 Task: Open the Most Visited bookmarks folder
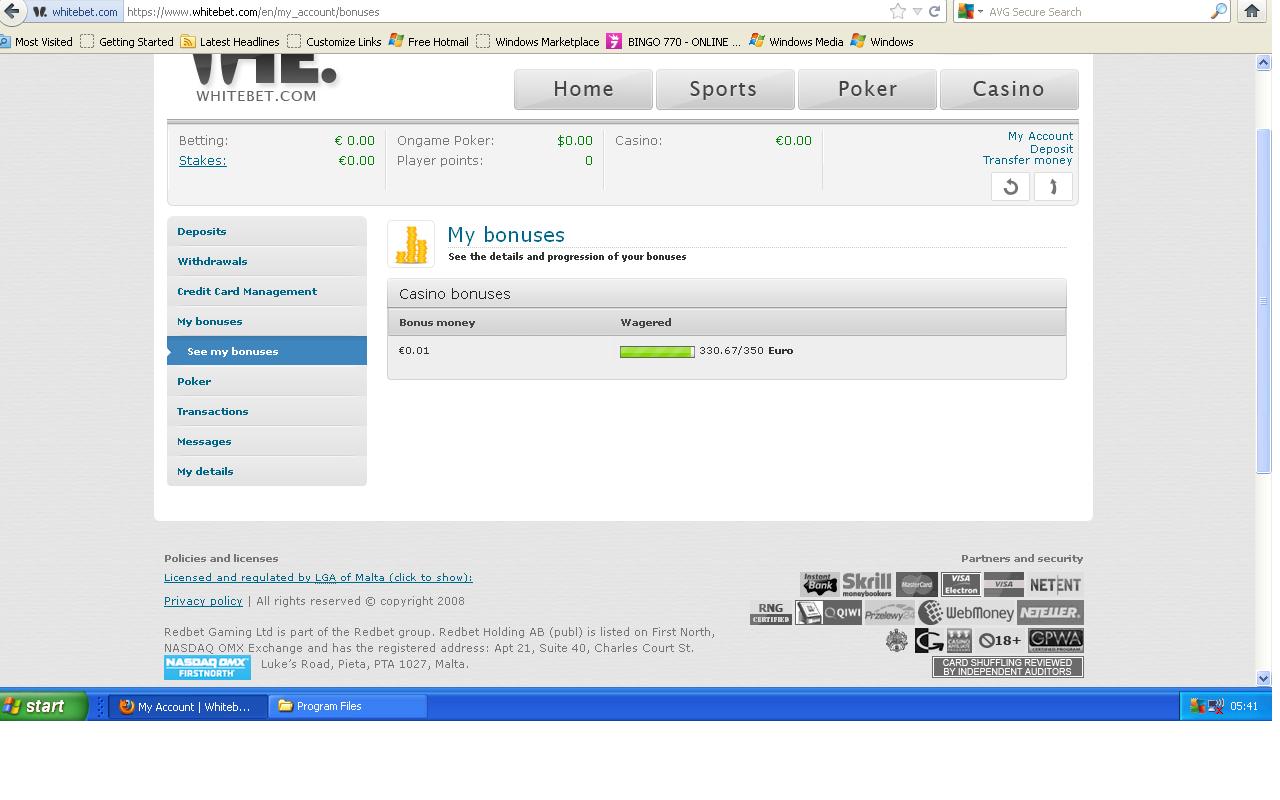click(x=36, y=42)
